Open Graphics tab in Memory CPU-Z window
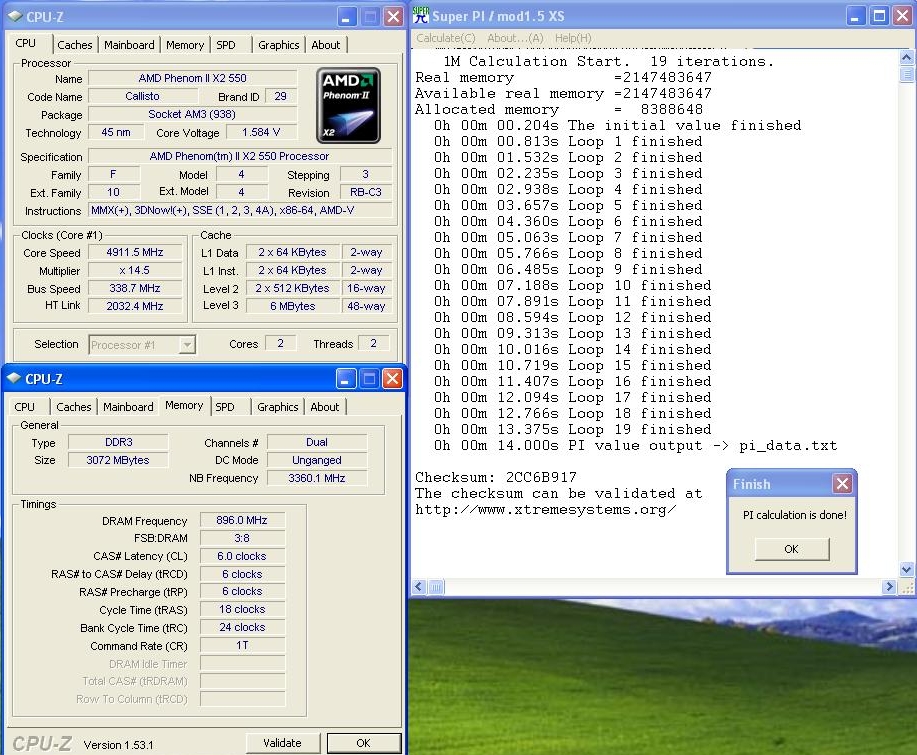The width and height of the screenshot is (917, 755). (277, 407)
